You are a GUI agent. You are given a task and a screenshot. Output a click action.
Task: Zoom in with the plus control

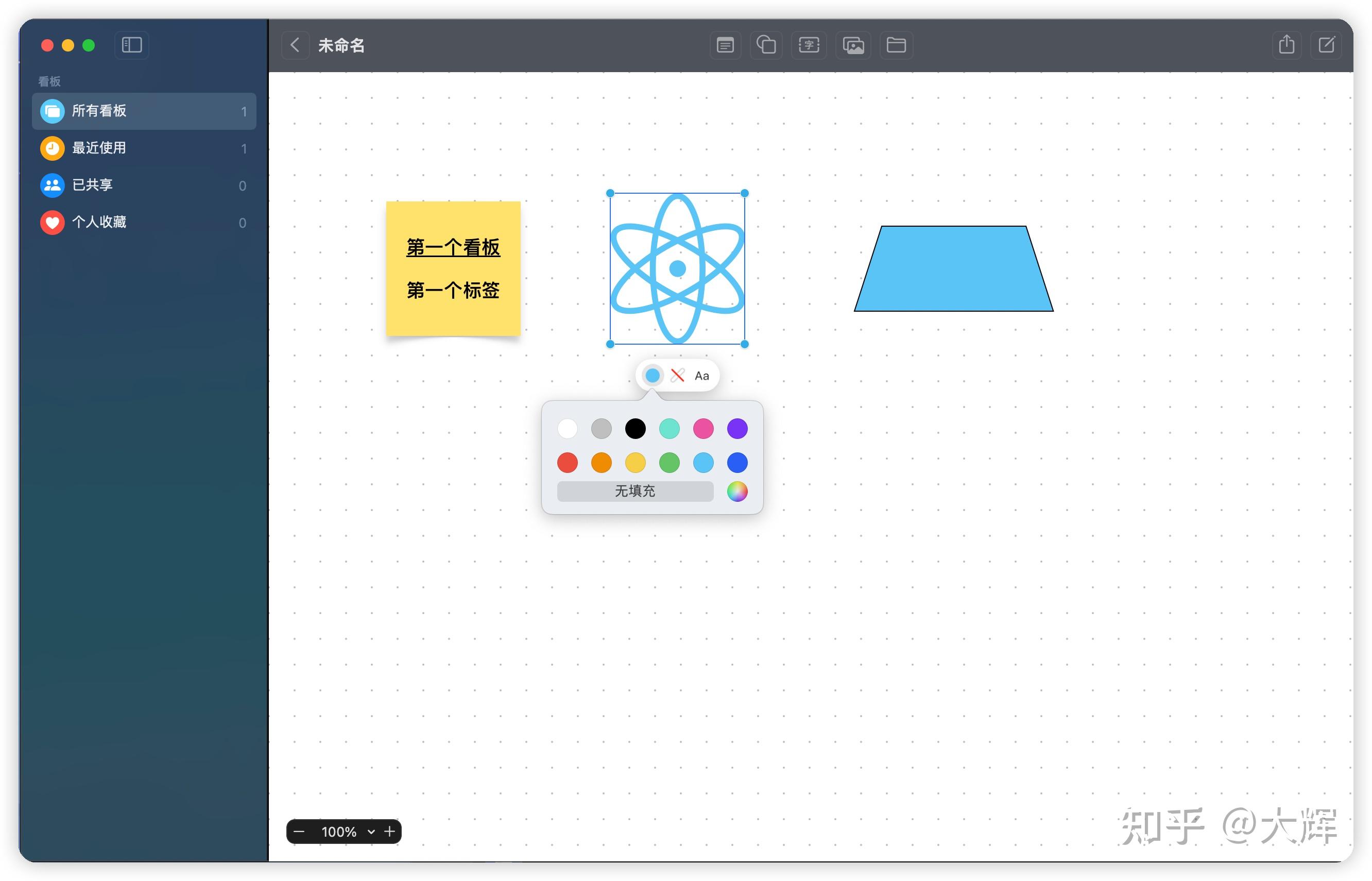389,831
